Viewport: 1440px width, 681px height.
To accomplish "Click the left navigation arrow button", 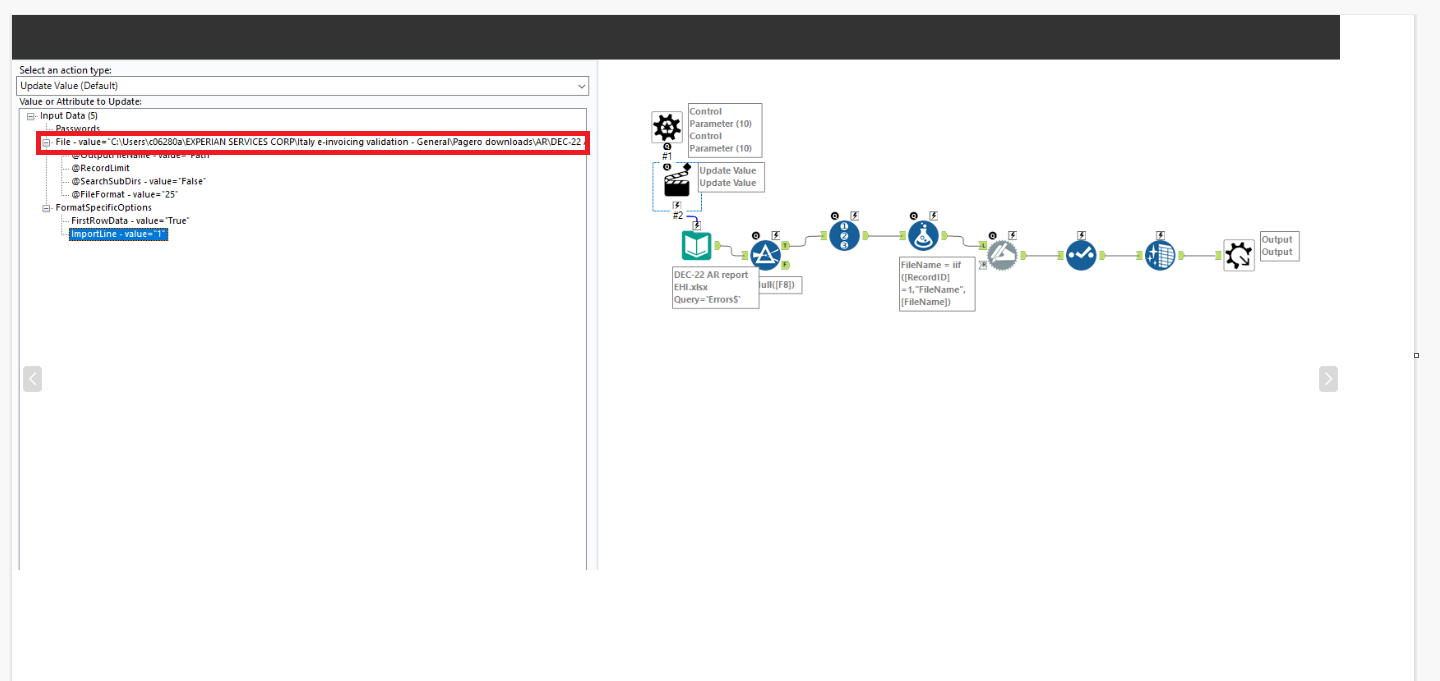I will point(32,378).
